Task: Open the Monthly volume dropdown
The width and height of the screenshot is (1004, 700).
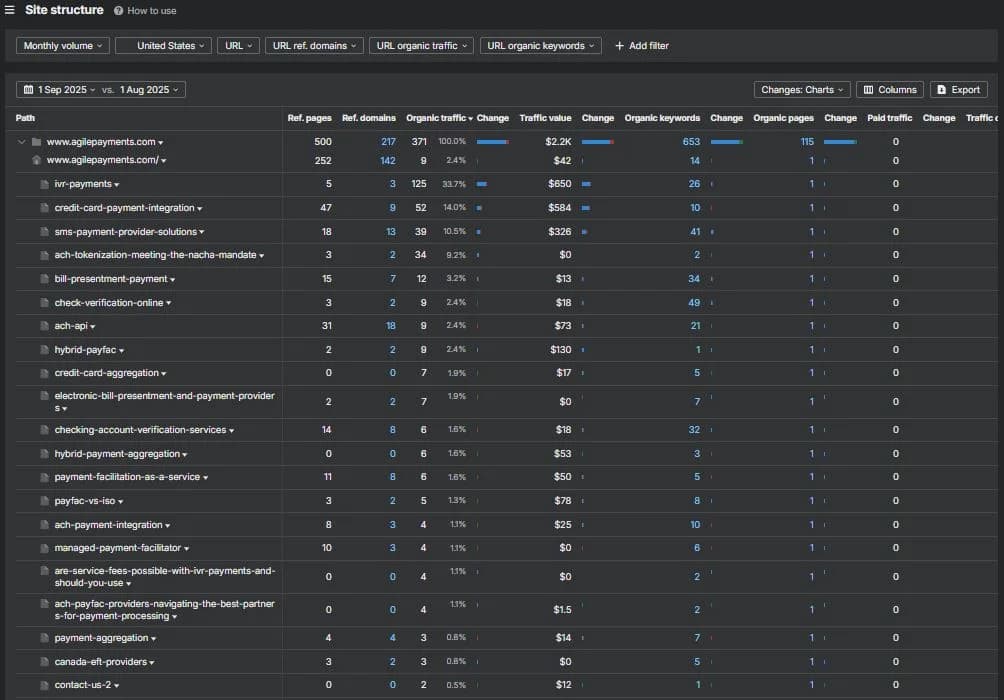Action: tap(63, 46)
